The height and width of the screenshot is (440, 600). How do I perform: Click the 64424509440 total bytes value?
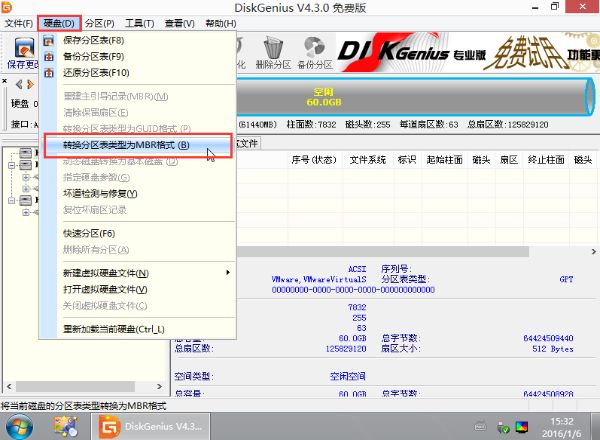(x=548, y=338)
